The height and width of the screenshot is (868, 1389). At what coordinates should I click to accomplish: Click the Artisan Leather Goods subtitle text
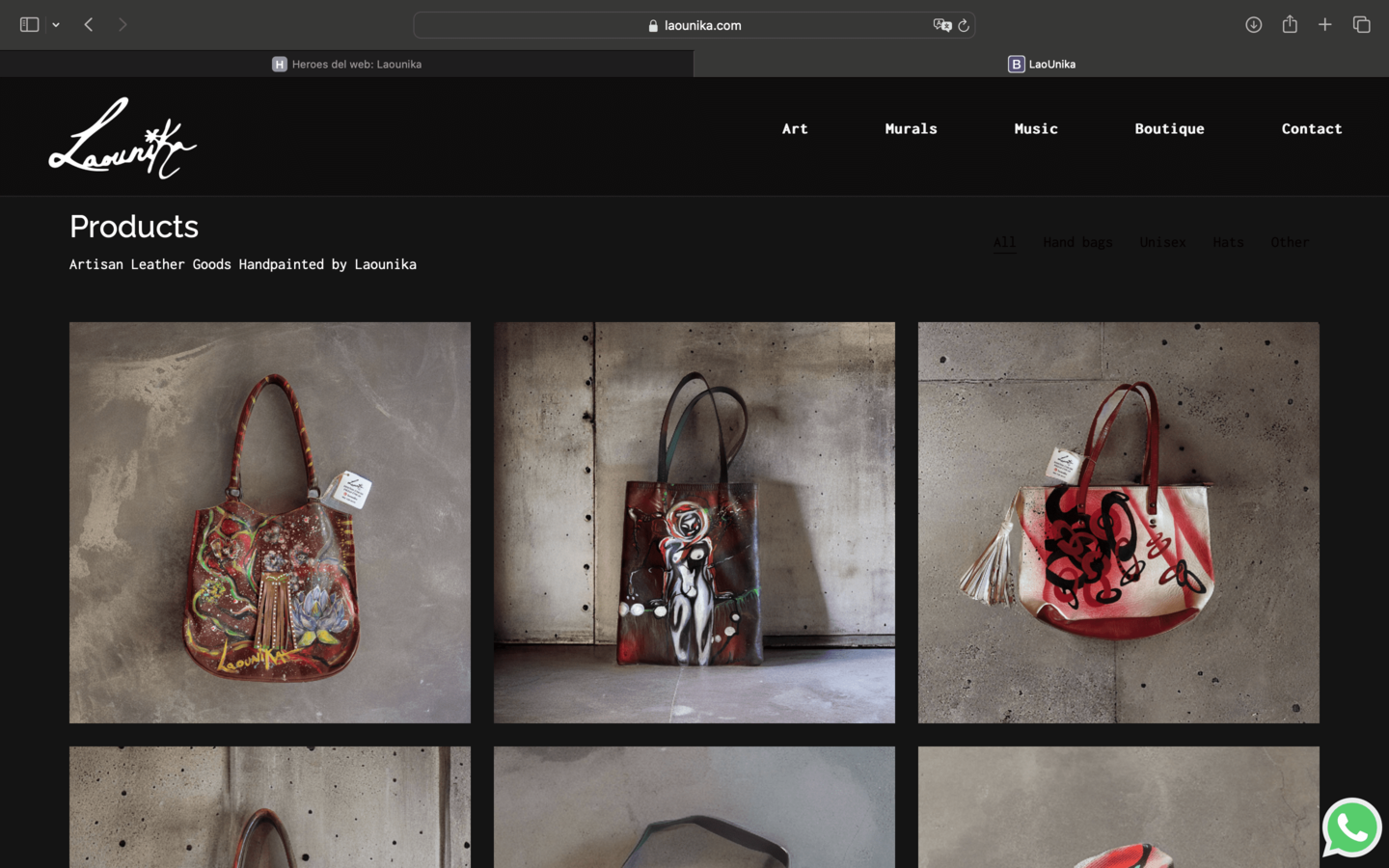(x=243, y=264)
